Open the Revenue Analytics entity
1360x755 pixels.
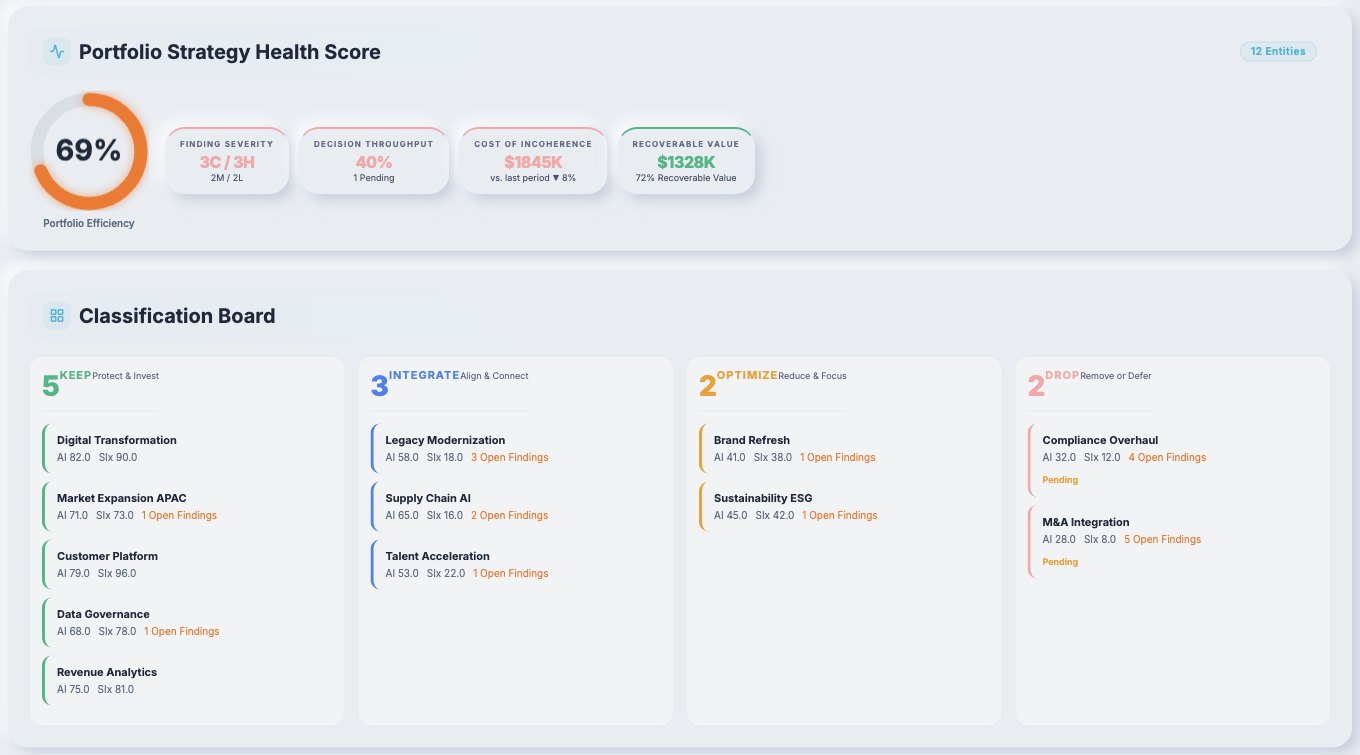tap(187, 680)
